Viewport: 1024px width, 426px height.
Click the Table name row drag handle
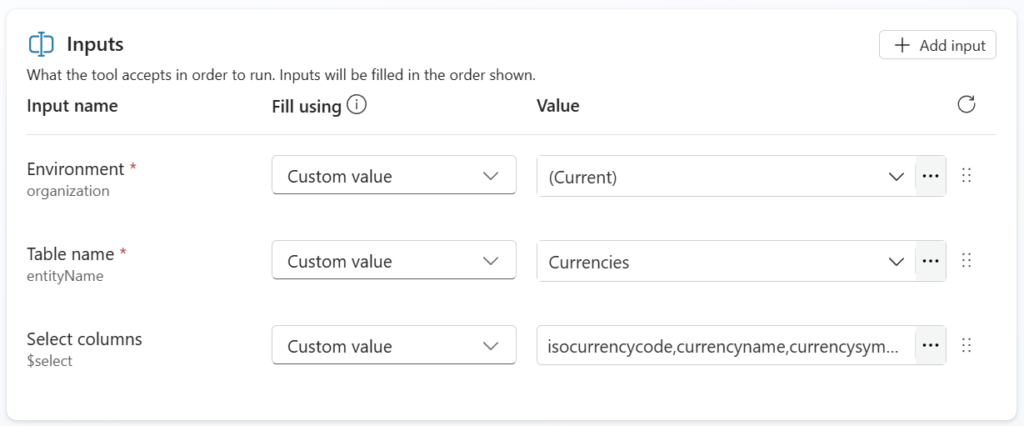pos(966,261)
